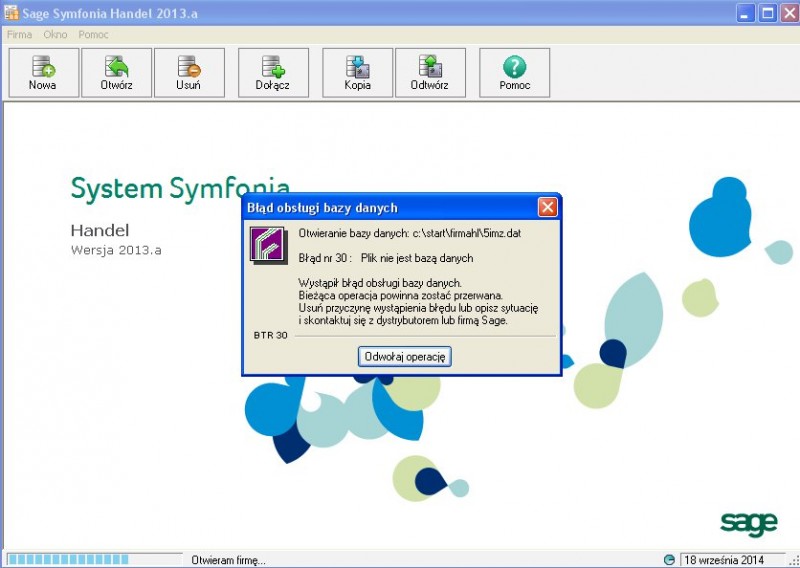Open a company with the Otwórz button
The width and height of the screenshot is (800, 568).
(117, 73)
